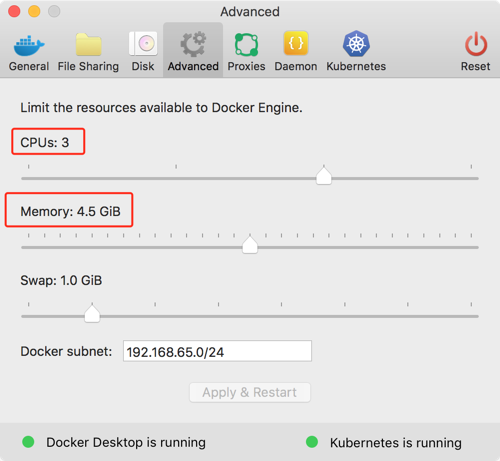Click the red Reset power icon
The width and height of the screenshot is (500, 461).
(476, 44)
